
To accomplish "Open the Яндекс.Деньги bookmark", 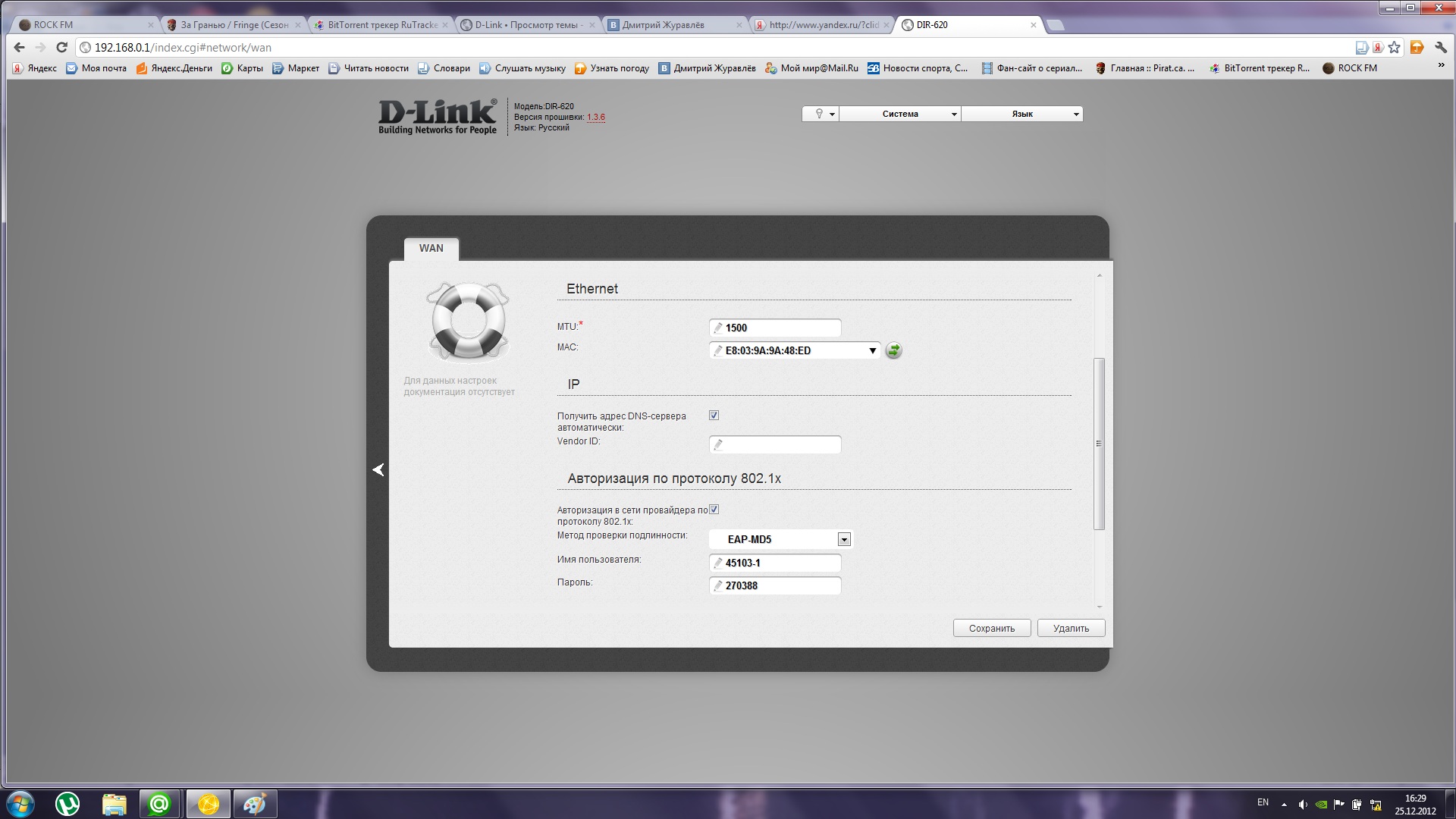I will point(174,68).
